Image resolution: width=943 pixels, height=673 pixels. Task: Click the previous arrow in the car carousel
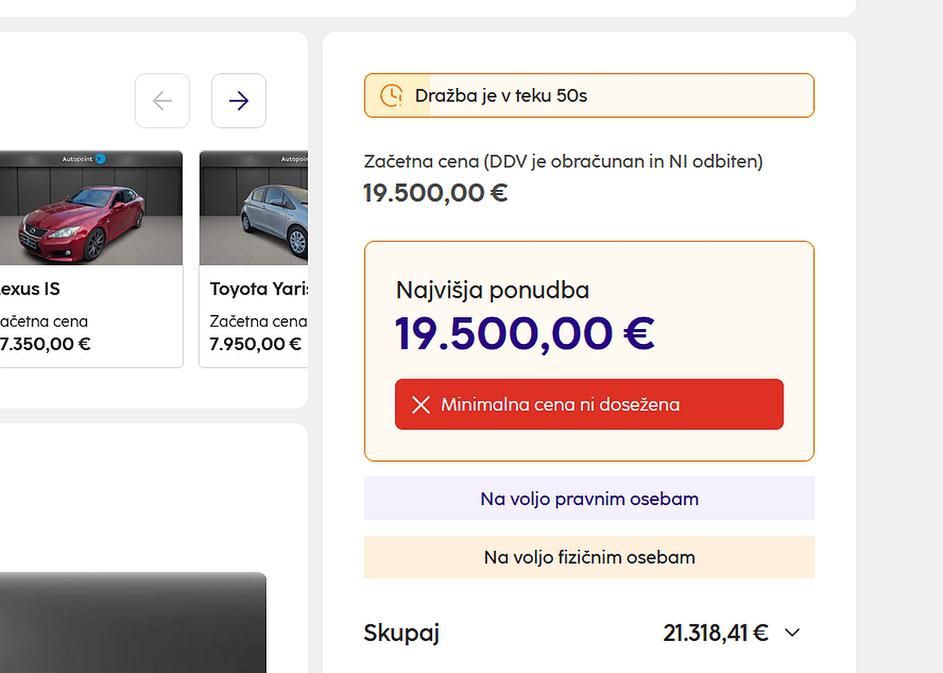pos(162,101)
